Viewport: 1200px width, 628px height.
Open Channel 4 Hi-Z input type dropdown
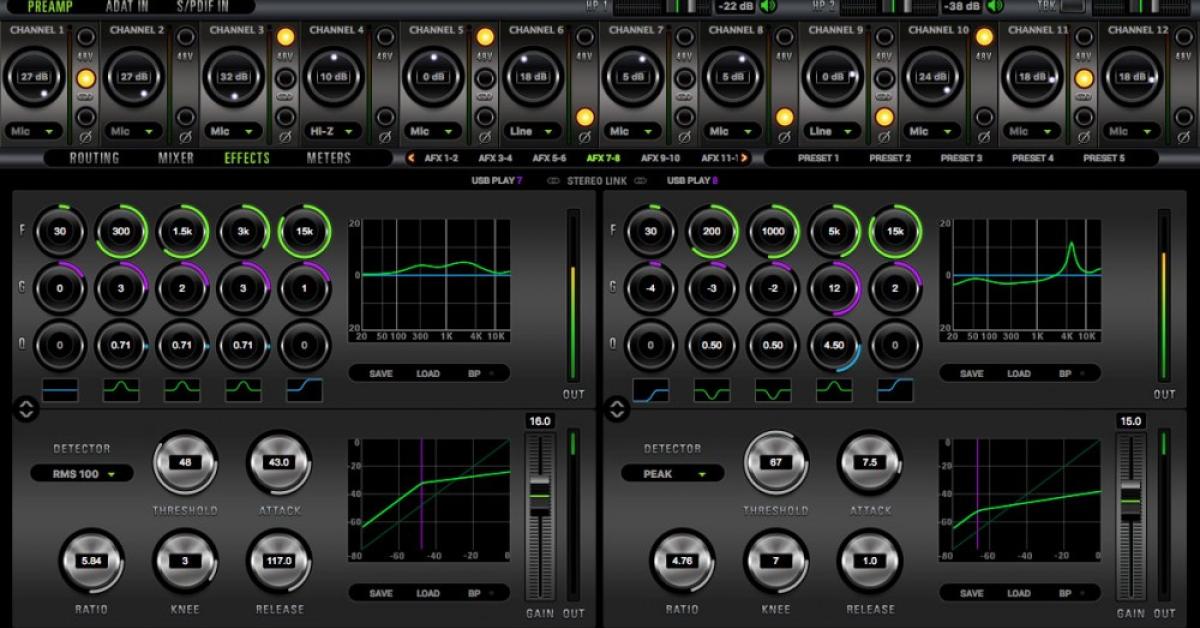click(333, 131)
